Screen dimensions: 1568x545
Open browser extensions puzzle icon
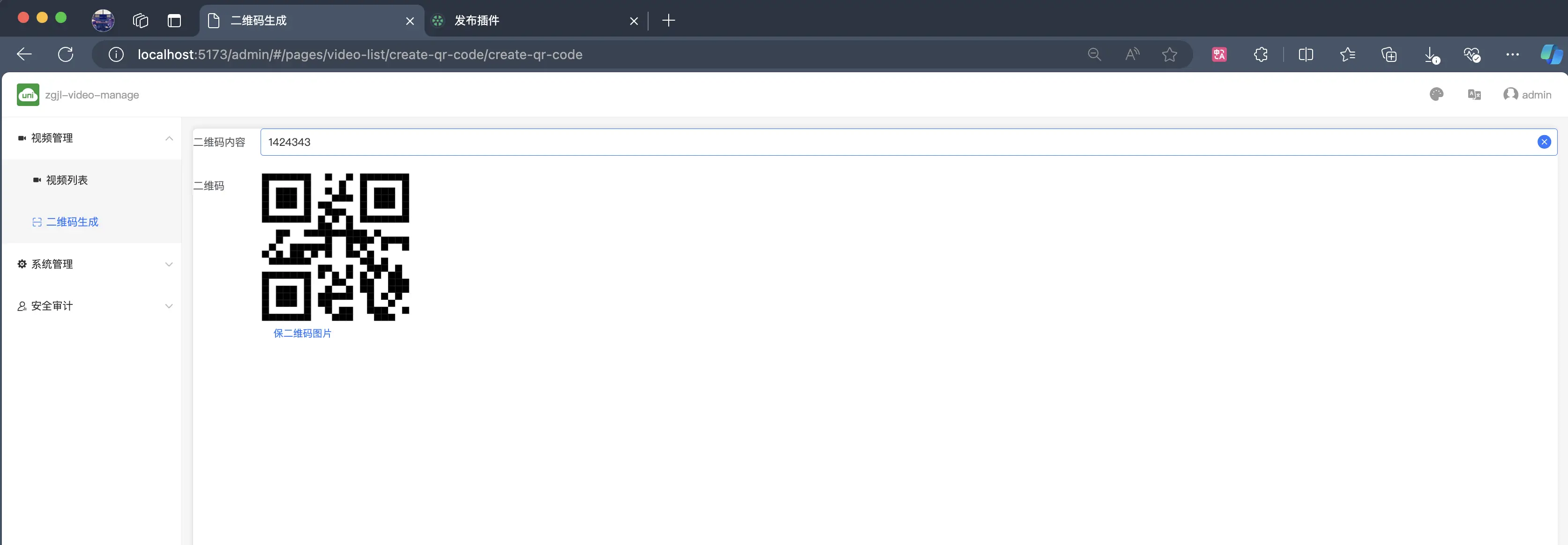pos(1261,55)
